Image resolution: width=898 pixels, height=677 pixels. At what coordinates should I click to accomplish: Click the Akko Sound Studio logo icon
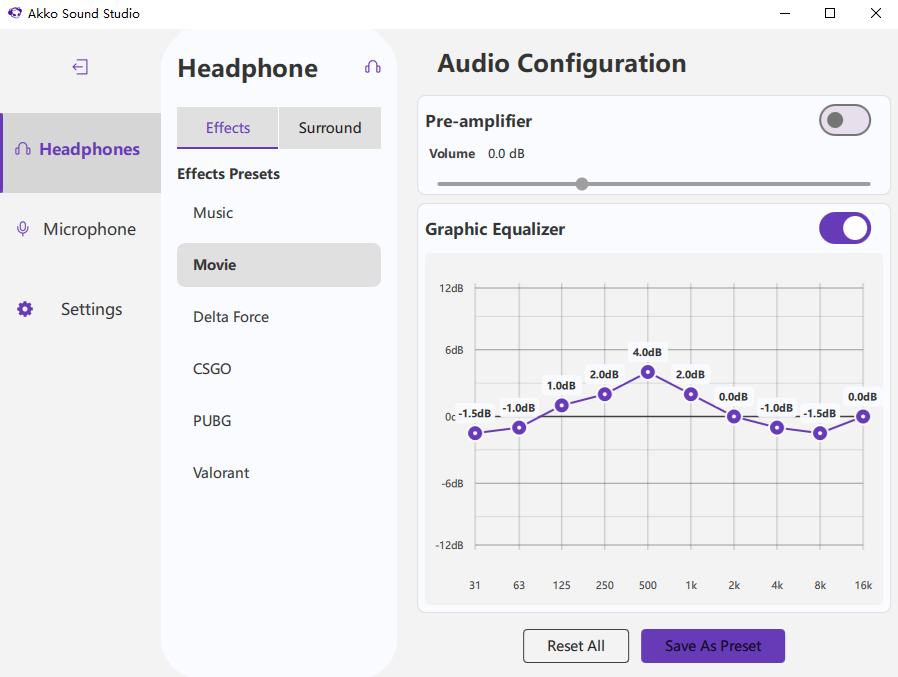14,13
